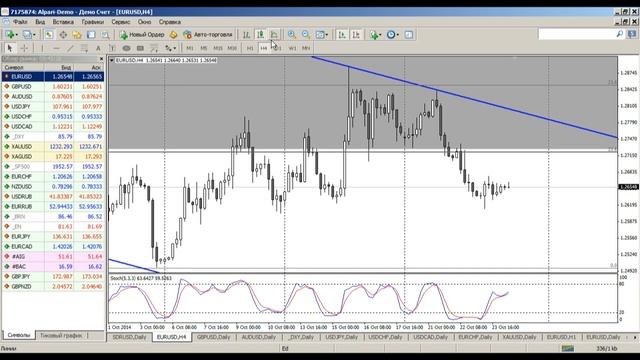Switch to the GBPUSD,Daily chart tab
Viewport: 640px width, 360px height.
coord(213,337)
